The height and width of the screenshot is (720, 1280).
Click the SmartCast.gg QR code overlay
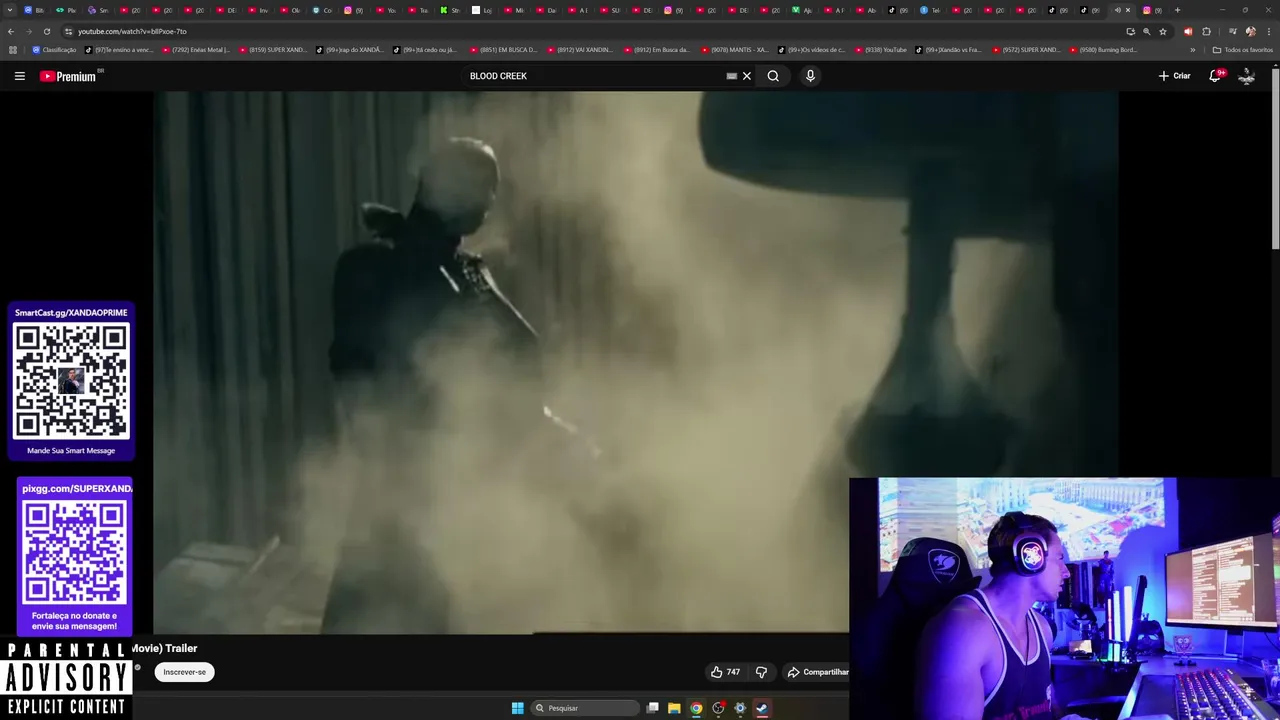tap(71, 382)
